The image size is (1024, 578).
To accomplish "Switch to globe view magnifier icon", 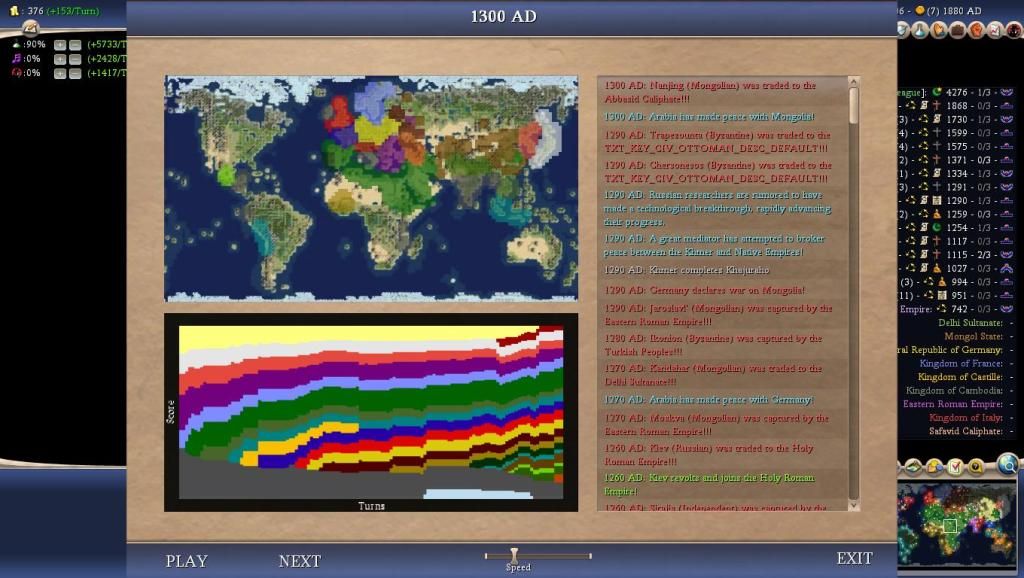I will point(1008,464).
